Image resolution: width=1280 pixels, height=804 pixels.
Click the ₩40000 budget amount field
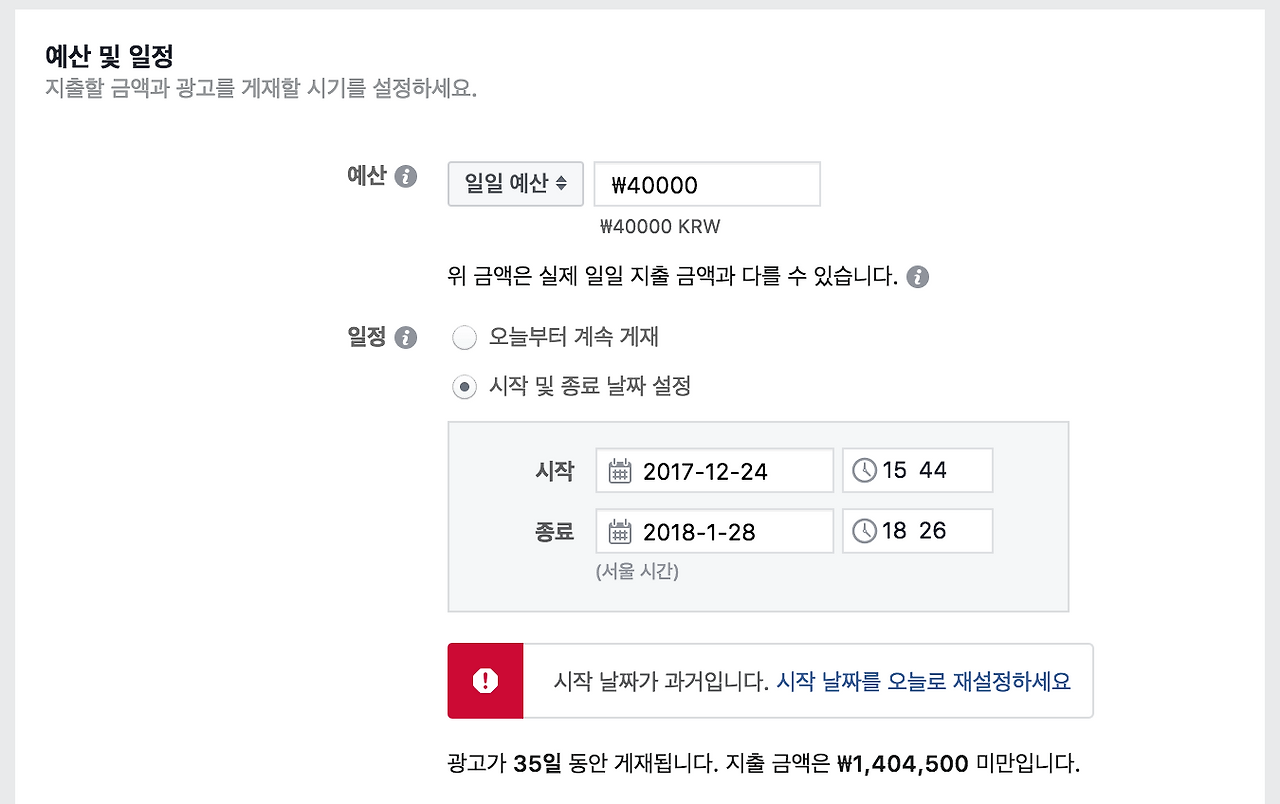click(707, 184)
